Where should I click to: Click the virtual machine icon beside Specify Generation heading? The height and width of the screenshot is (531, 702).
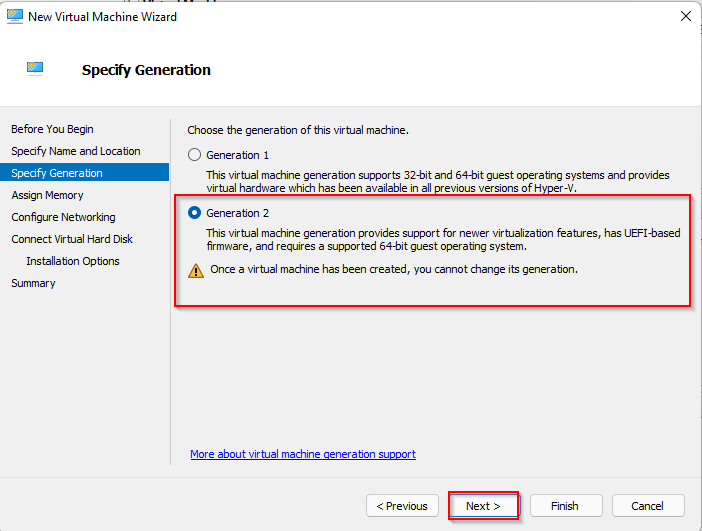[x=36, y=69]
